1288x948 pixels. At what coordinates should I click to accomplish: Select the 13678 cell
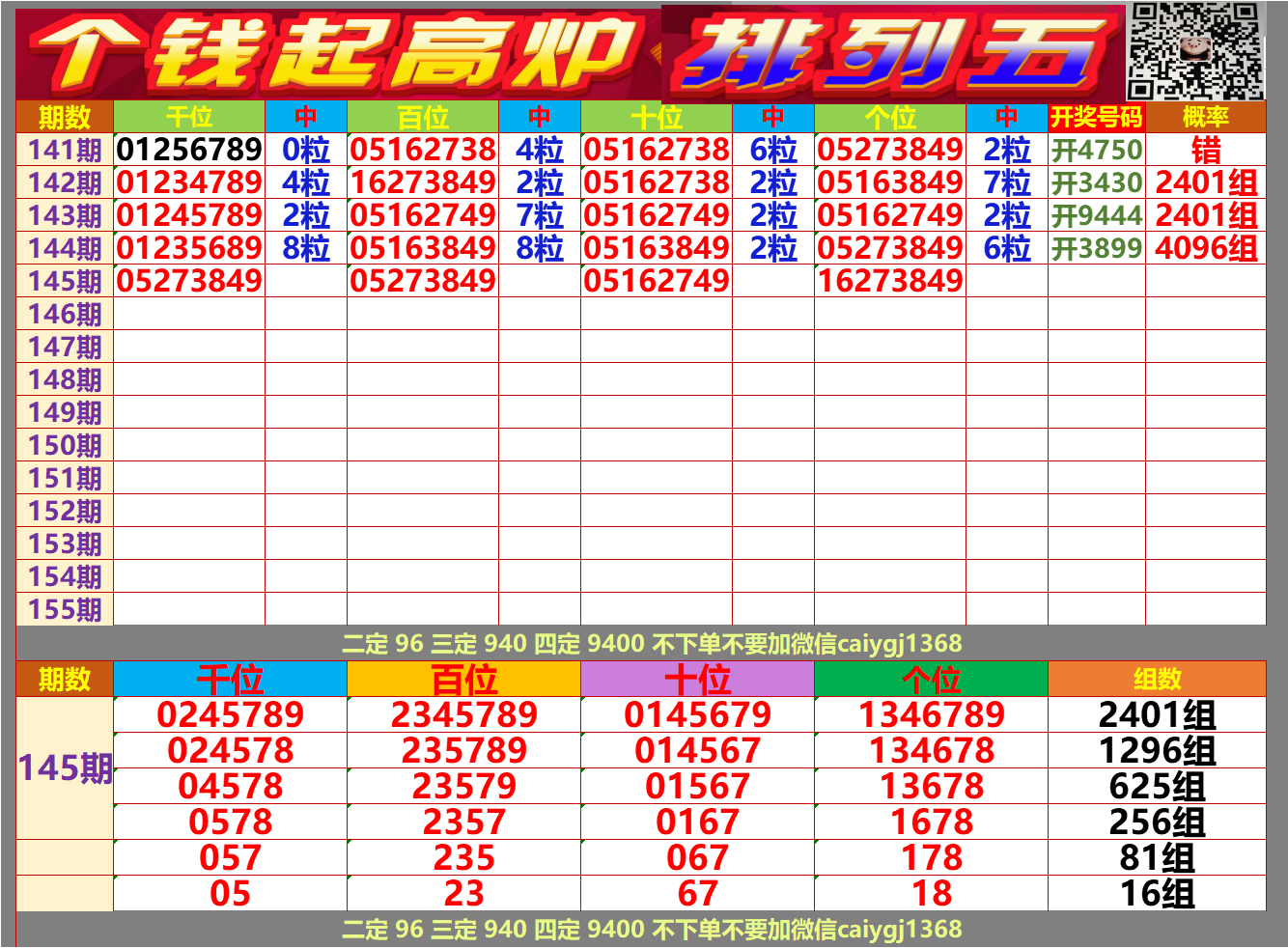click(932, 786)
